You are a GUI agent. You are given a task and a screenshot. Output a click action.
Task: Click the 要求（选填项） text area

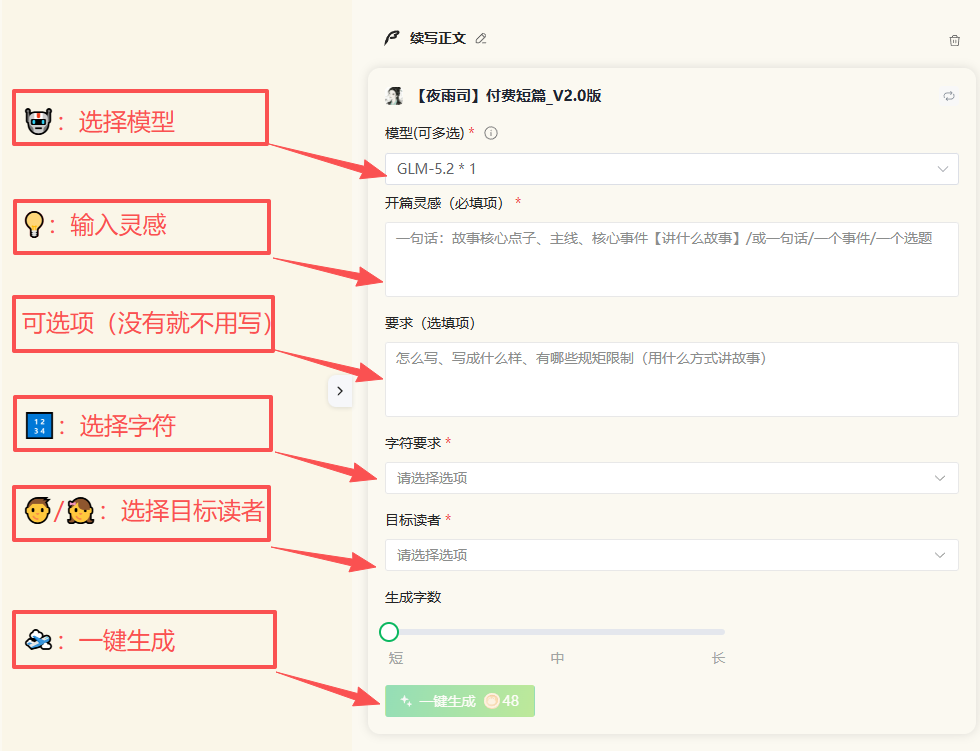671,379
